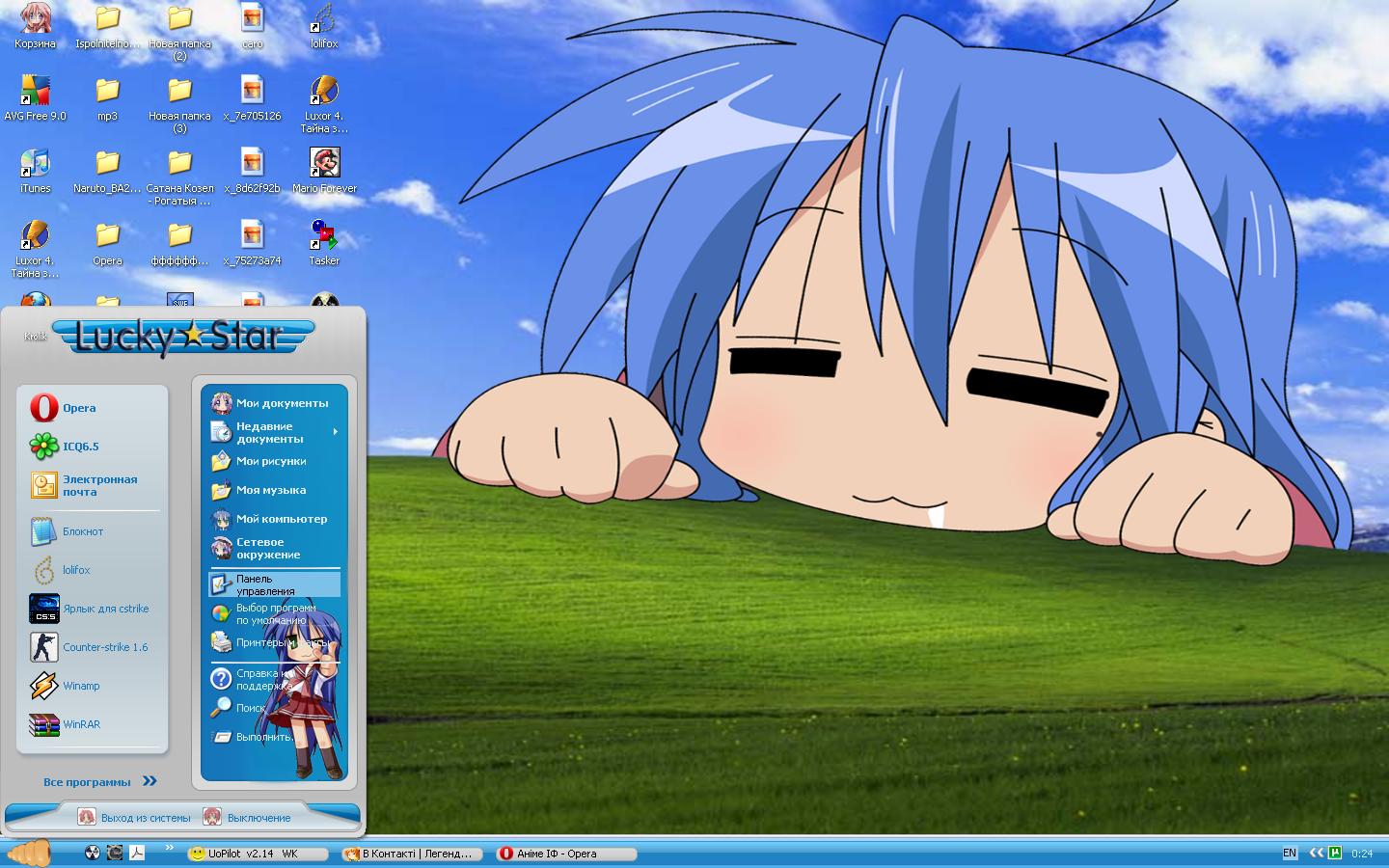Open Блокнот from the start menu

[x=93, y=531]
